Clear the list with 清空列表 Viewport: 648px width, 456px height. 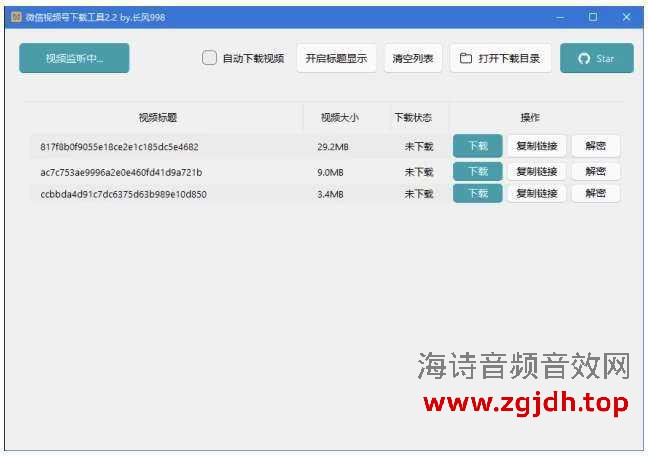(x=413, y=58)
